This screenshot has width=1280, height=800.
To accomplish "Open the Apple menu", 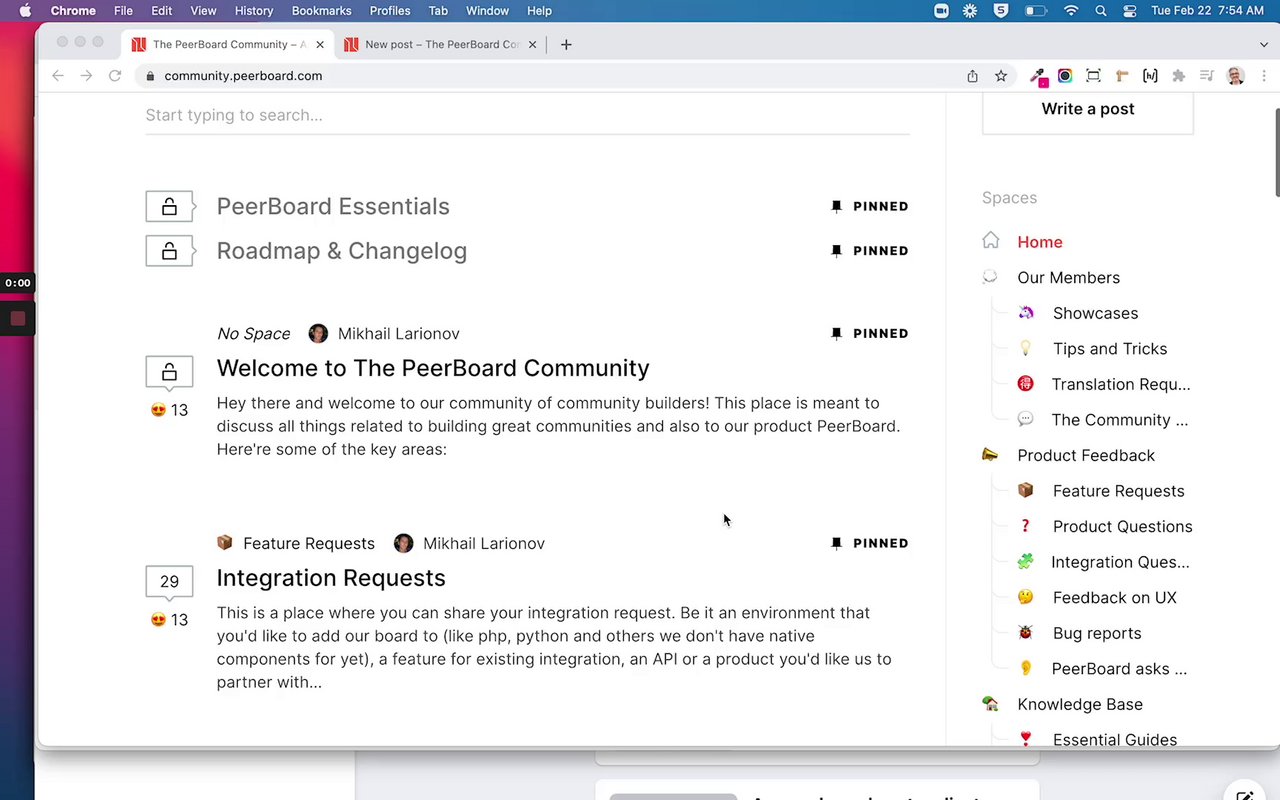I will click(x=25, y=11).
